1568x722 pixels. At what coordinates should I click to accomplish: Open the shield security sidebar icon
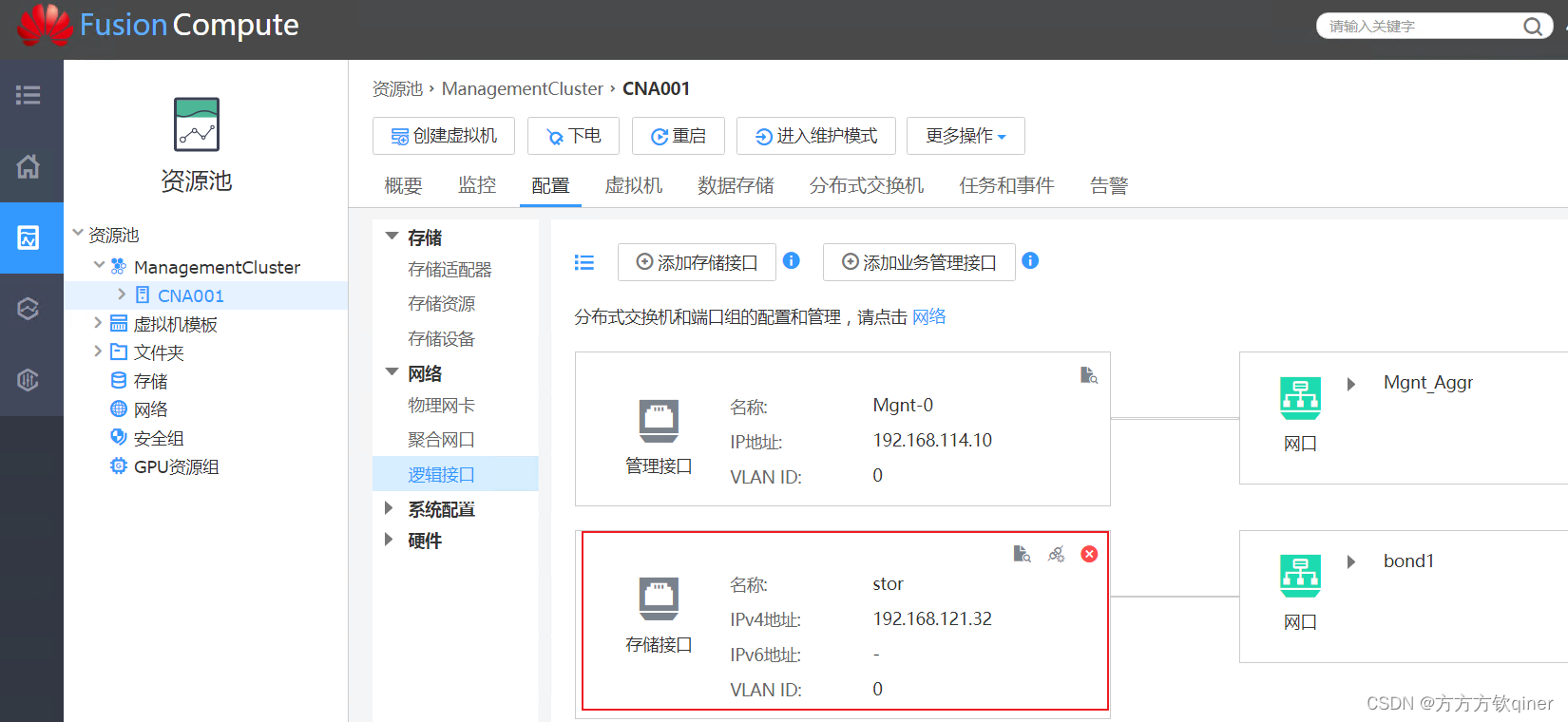pos(29,380)
